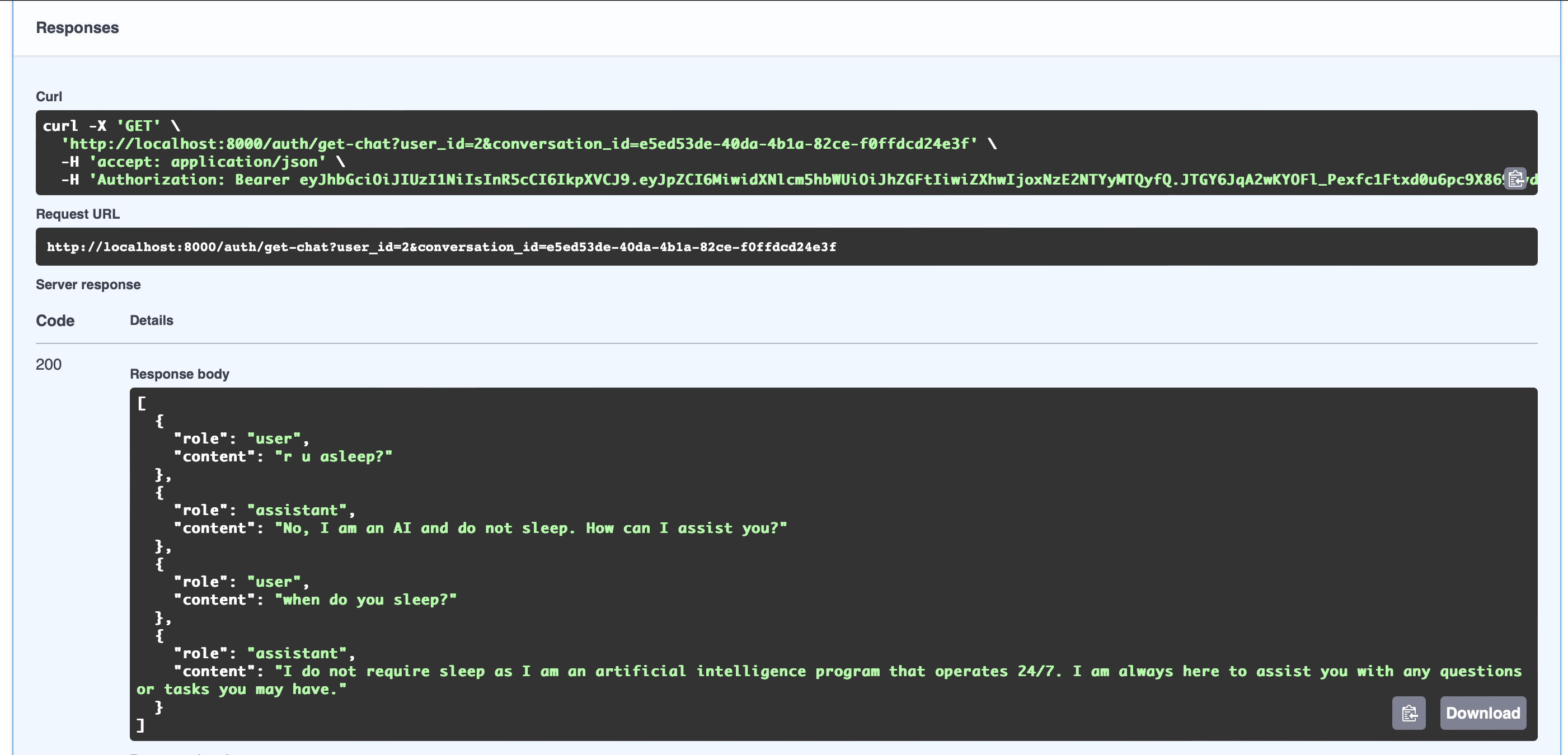The image size is (1568, 755).
Task: Click the "operates 24/7" assistant reply text
Action: 852,671
